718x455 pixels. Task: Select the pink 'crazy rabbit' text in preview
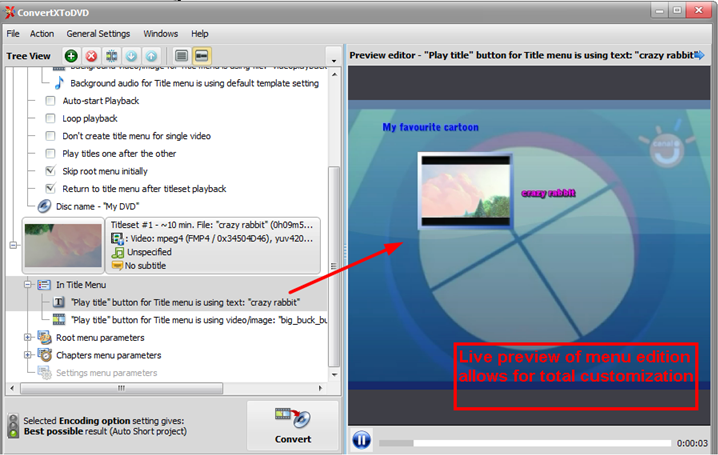coord(548,193)
